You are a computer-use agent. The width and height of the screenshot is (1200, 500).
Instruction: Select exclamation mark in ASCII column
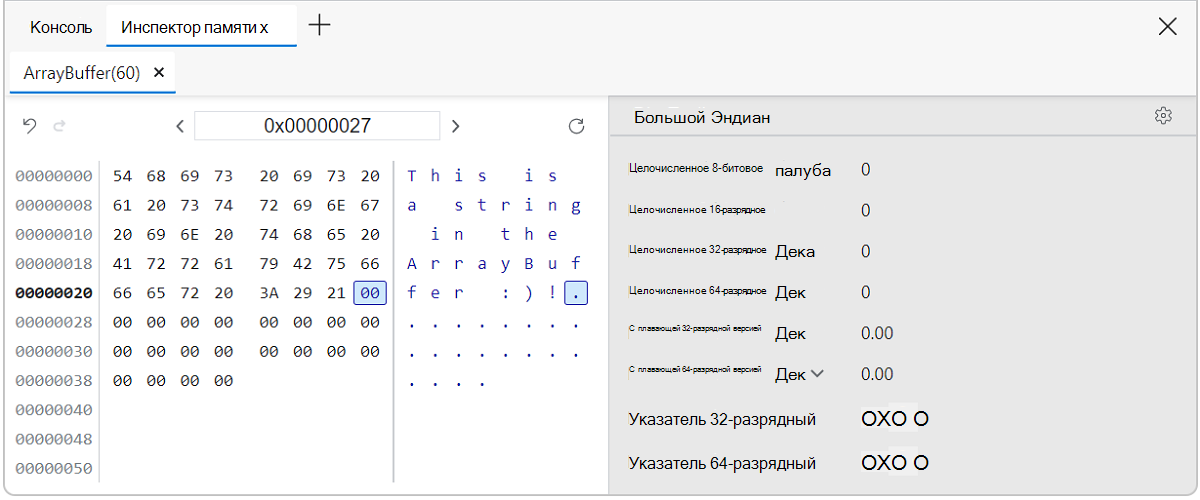(x=552, y=294)
